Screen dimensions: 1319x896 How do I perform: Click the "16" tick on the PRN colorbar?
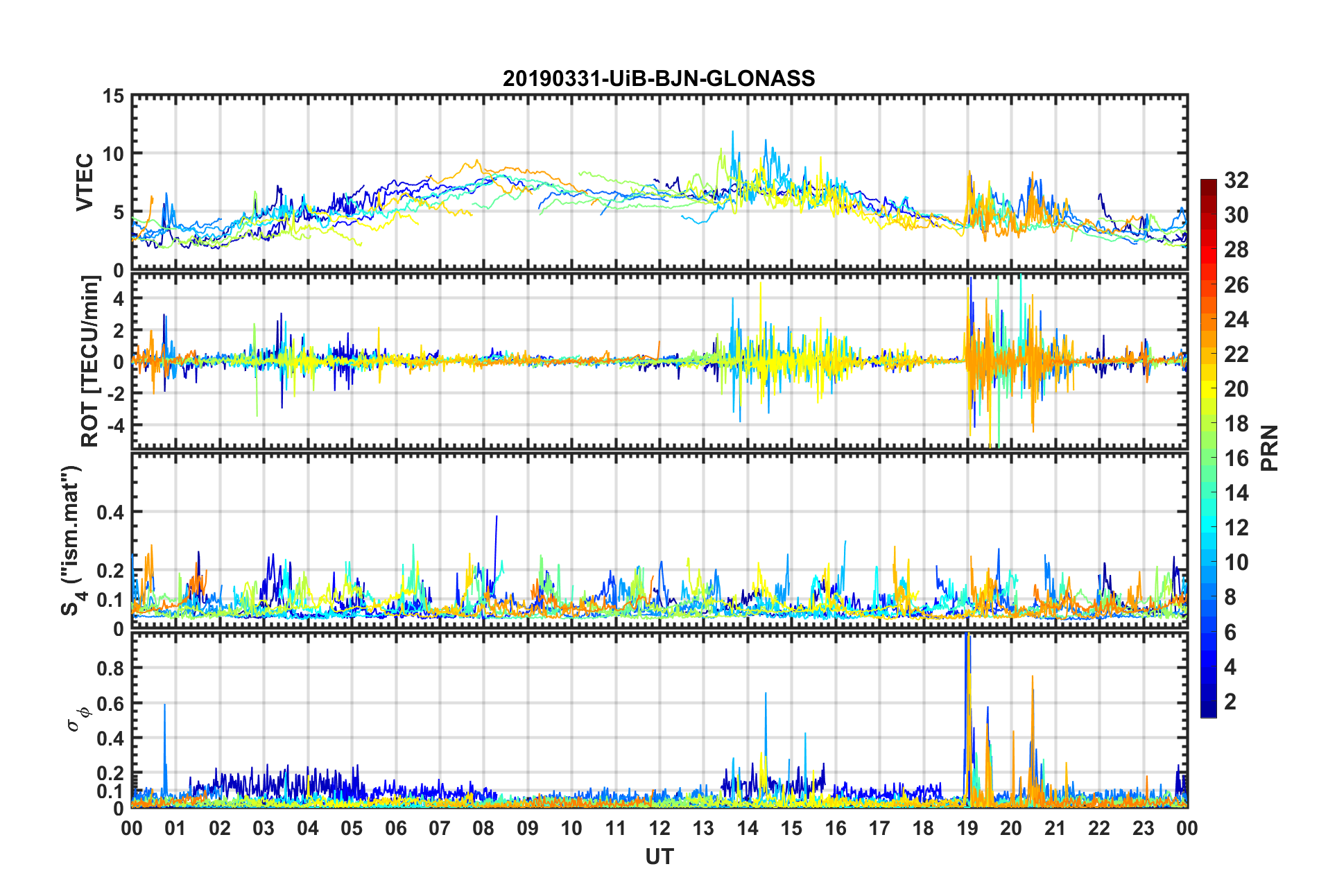[x=1236, y=458]
